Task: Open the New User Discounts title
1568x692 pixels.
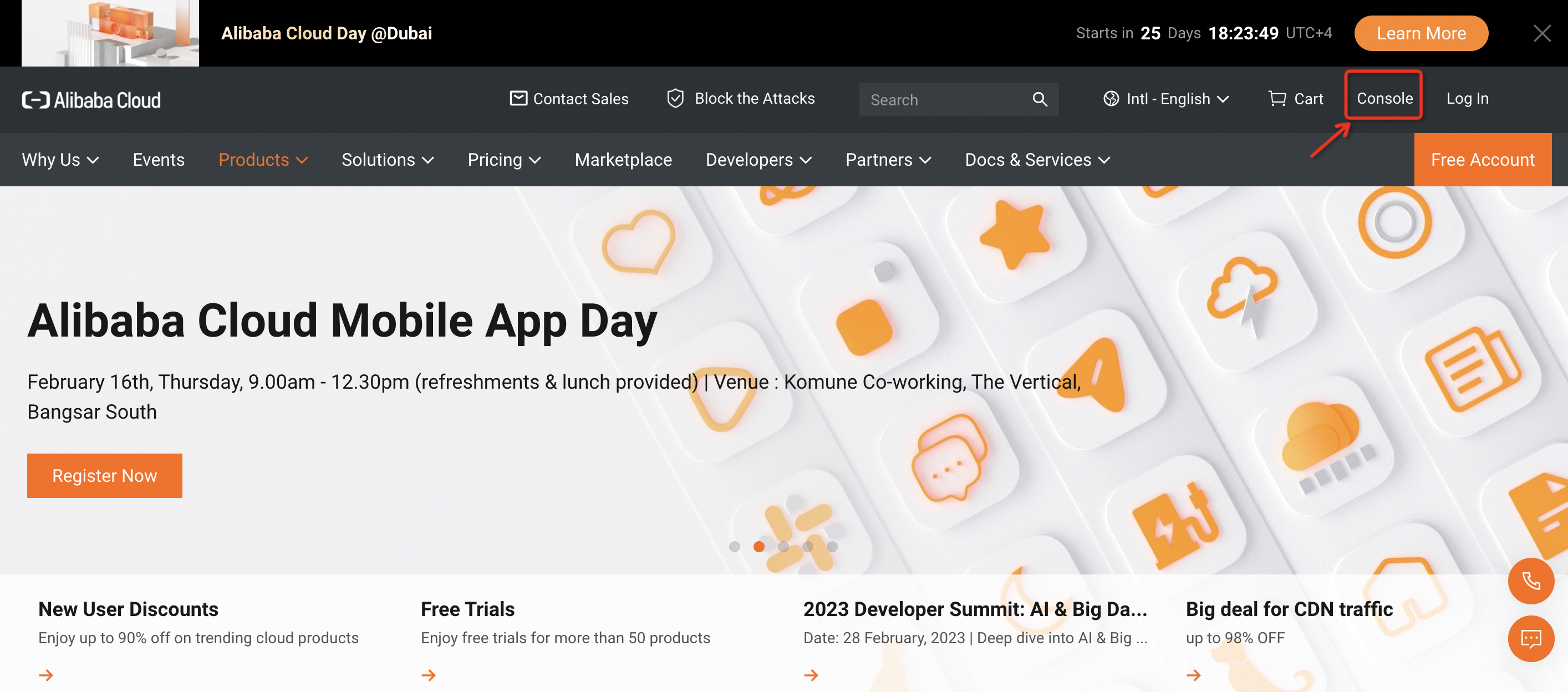Action: pyautogui.click(x=128, y=609)
